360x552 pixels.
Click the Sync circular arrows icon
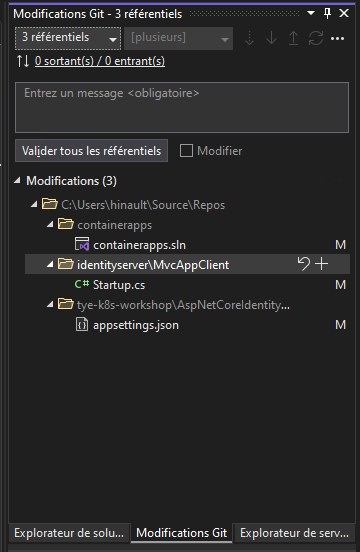click(316, 38)
